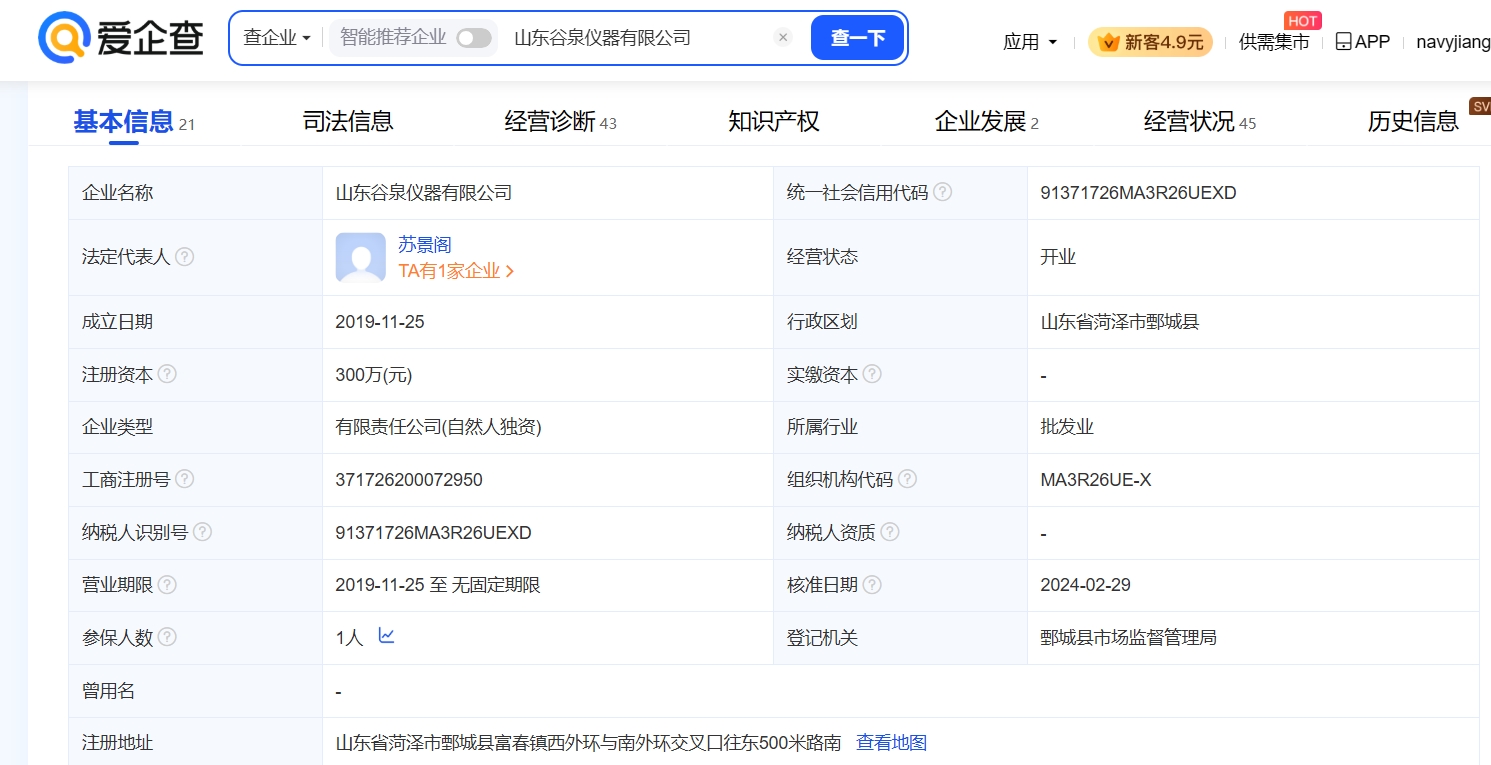This screenshot has width=1491, height=765.
Task: Open the 知识产权 tab
Action: pos(773,122)
